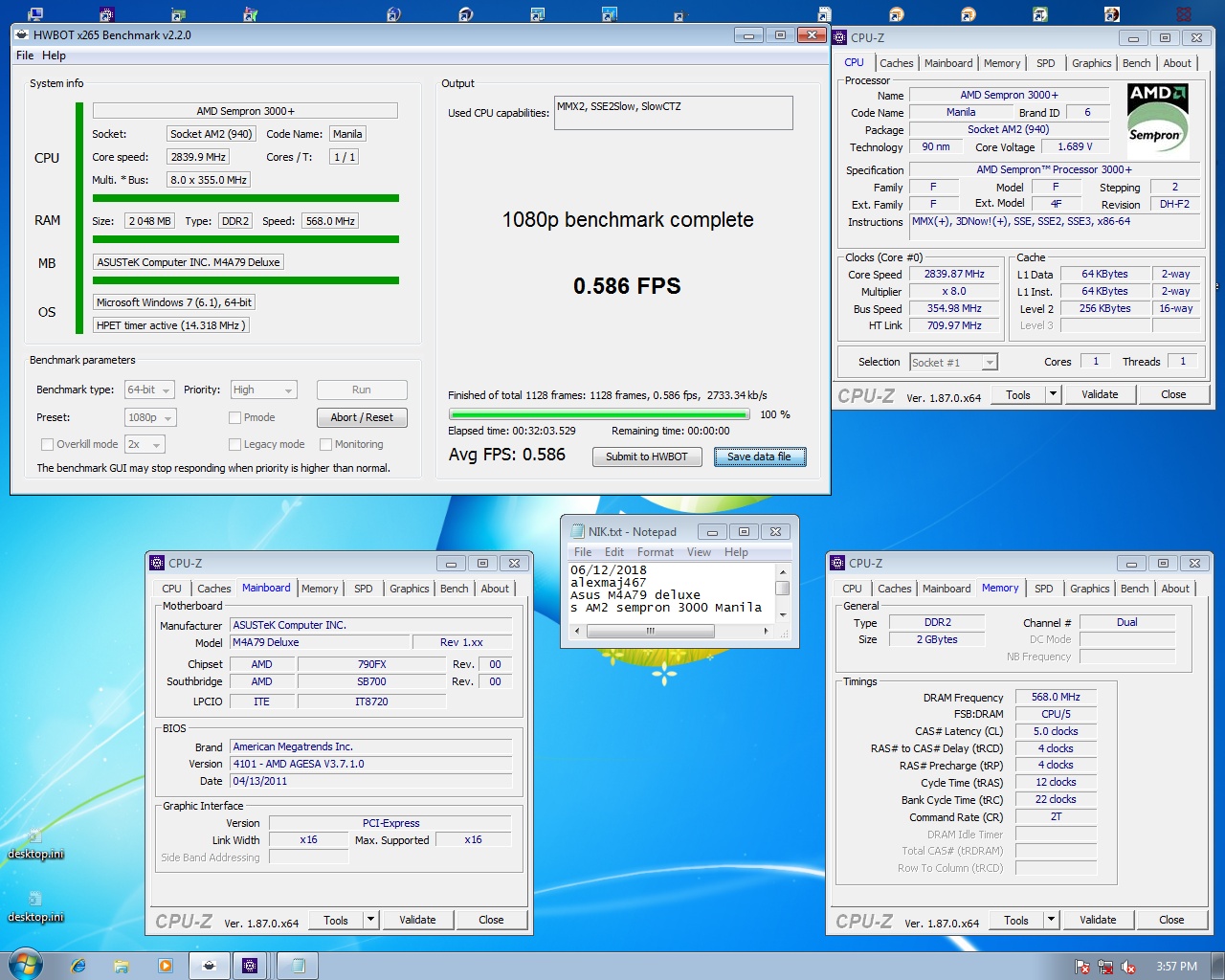Screen dimensions: 1225x980
Task: Open Windows Explorer folder icon on taskbar
Action: pyautogui.click(x=122, y=966)
